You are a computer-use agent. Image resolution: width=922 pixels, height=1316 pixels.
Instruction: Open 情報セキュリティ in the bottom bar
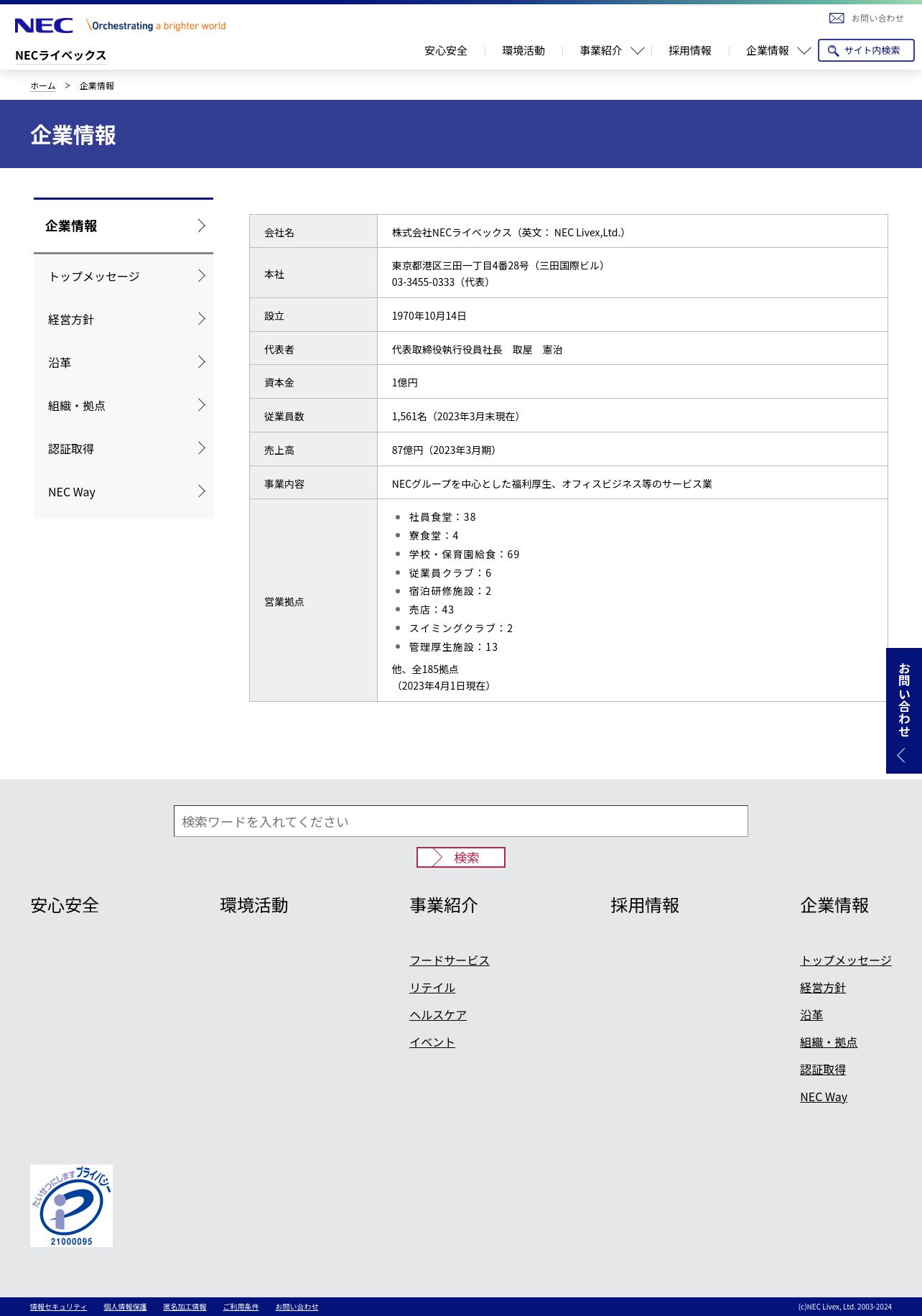point(58,1307)
